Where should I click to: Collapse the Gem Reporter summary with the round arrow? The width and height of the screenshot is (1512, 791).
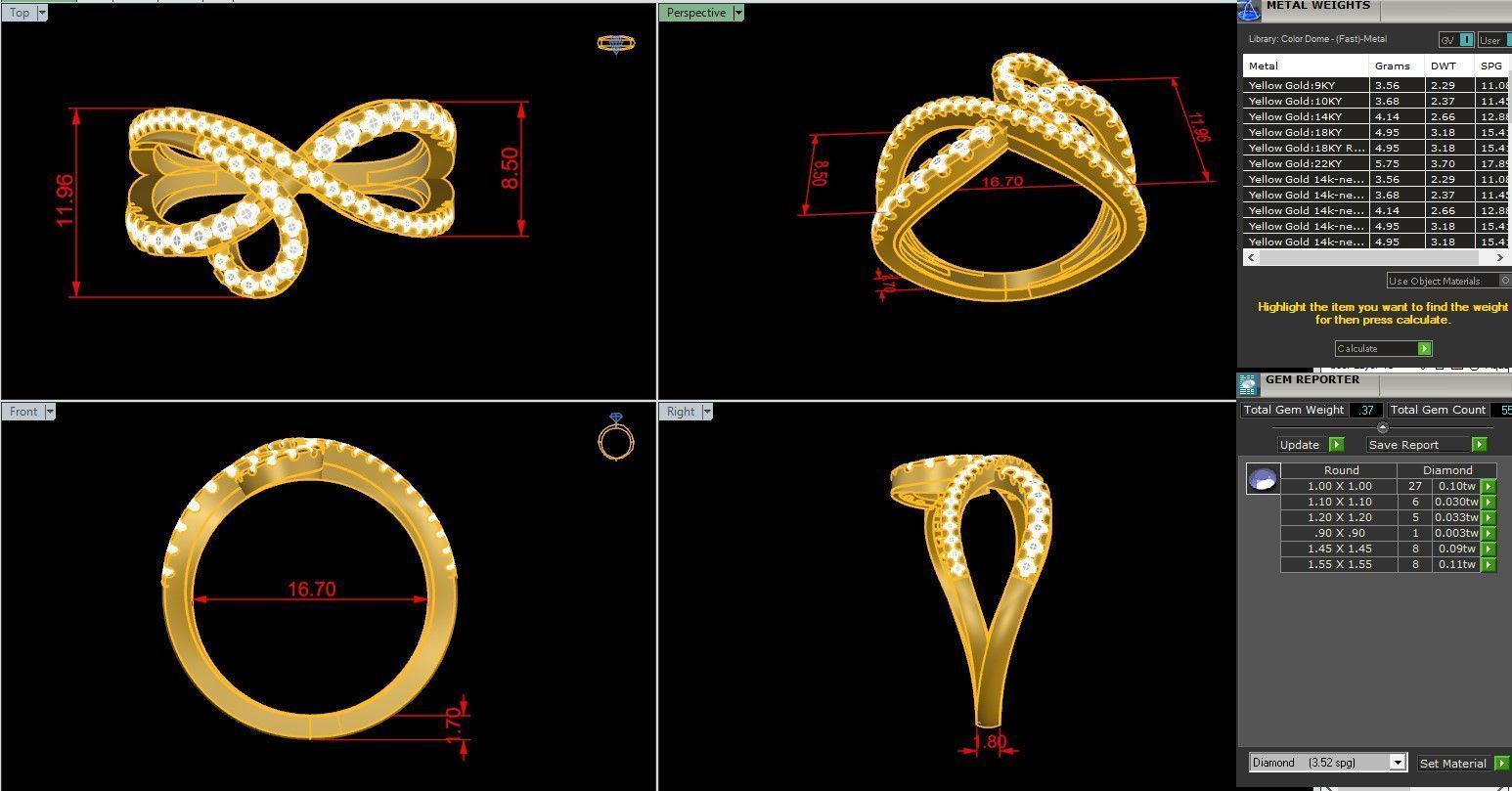(1382, 427)
